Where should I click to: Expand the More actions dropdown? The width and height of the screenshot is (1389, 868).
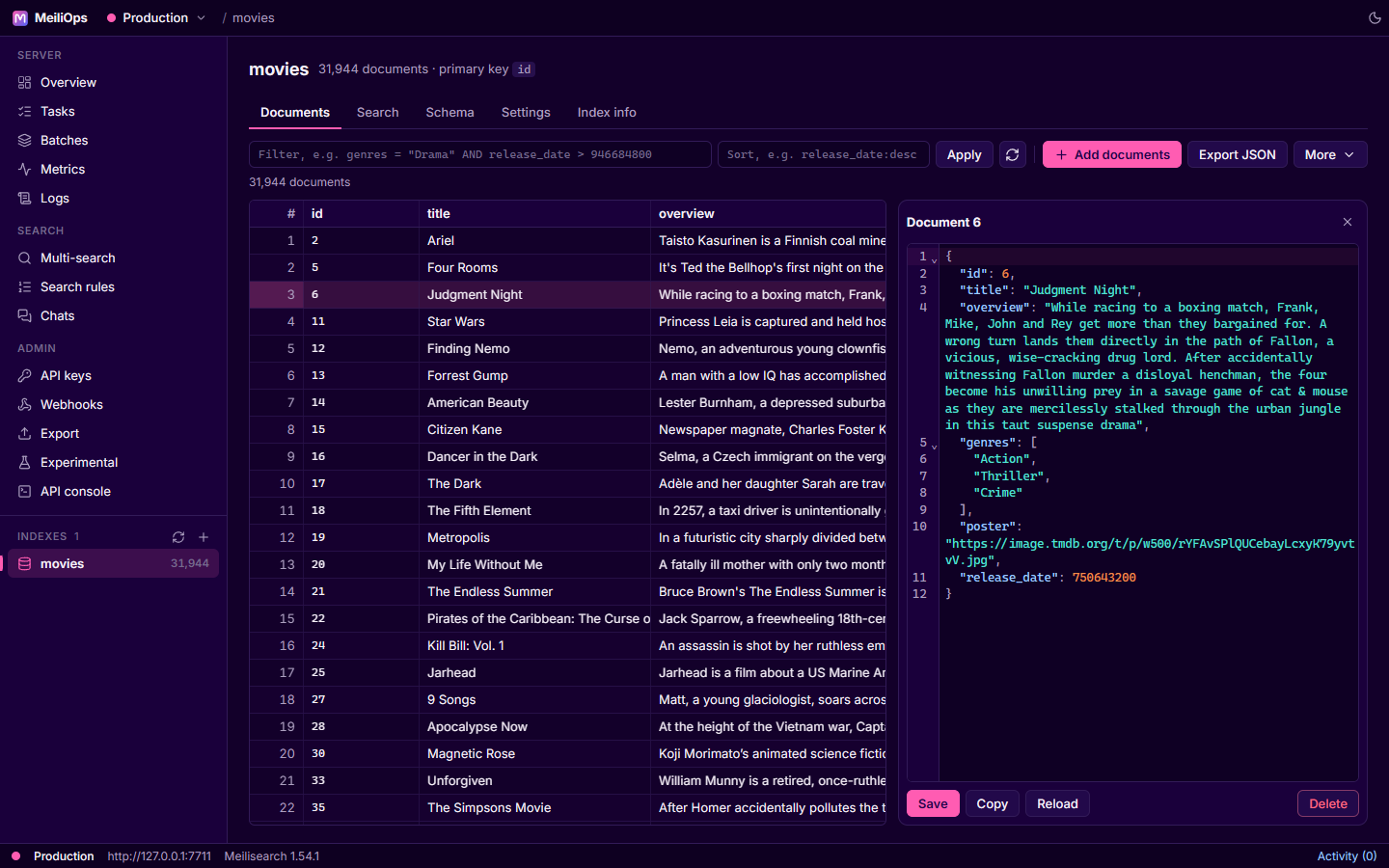[x=1330, y=154]
